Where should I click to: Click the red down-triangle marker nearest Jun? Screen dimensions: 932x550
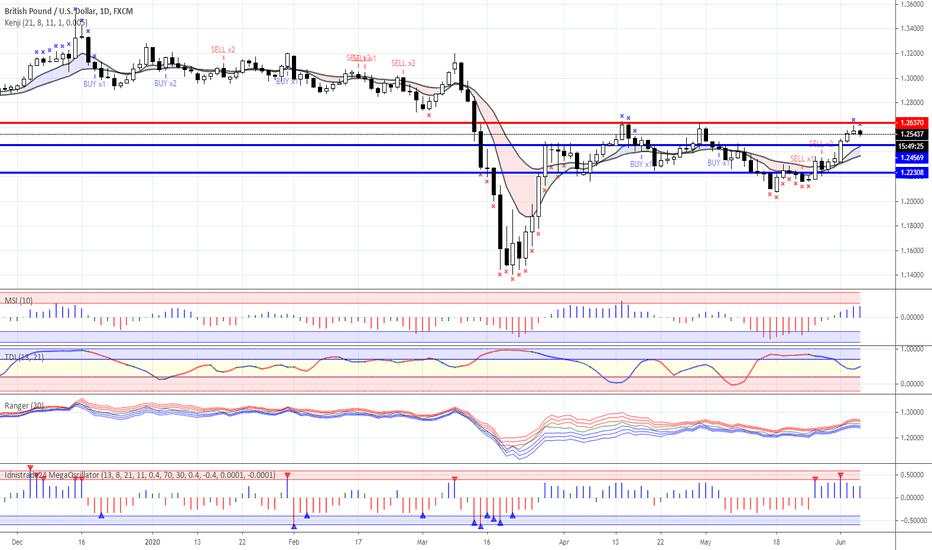pyautogui.click(x=840, y=475)
